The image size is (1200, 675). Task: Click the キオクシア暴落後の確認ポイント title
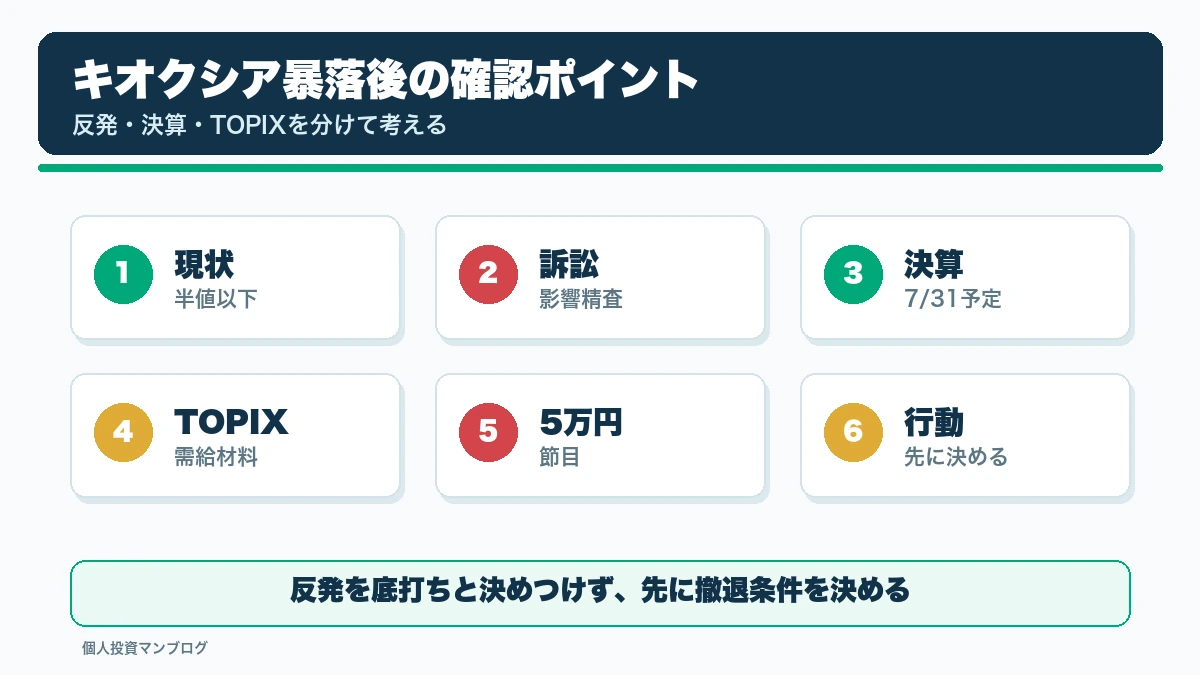pos(385,80)
